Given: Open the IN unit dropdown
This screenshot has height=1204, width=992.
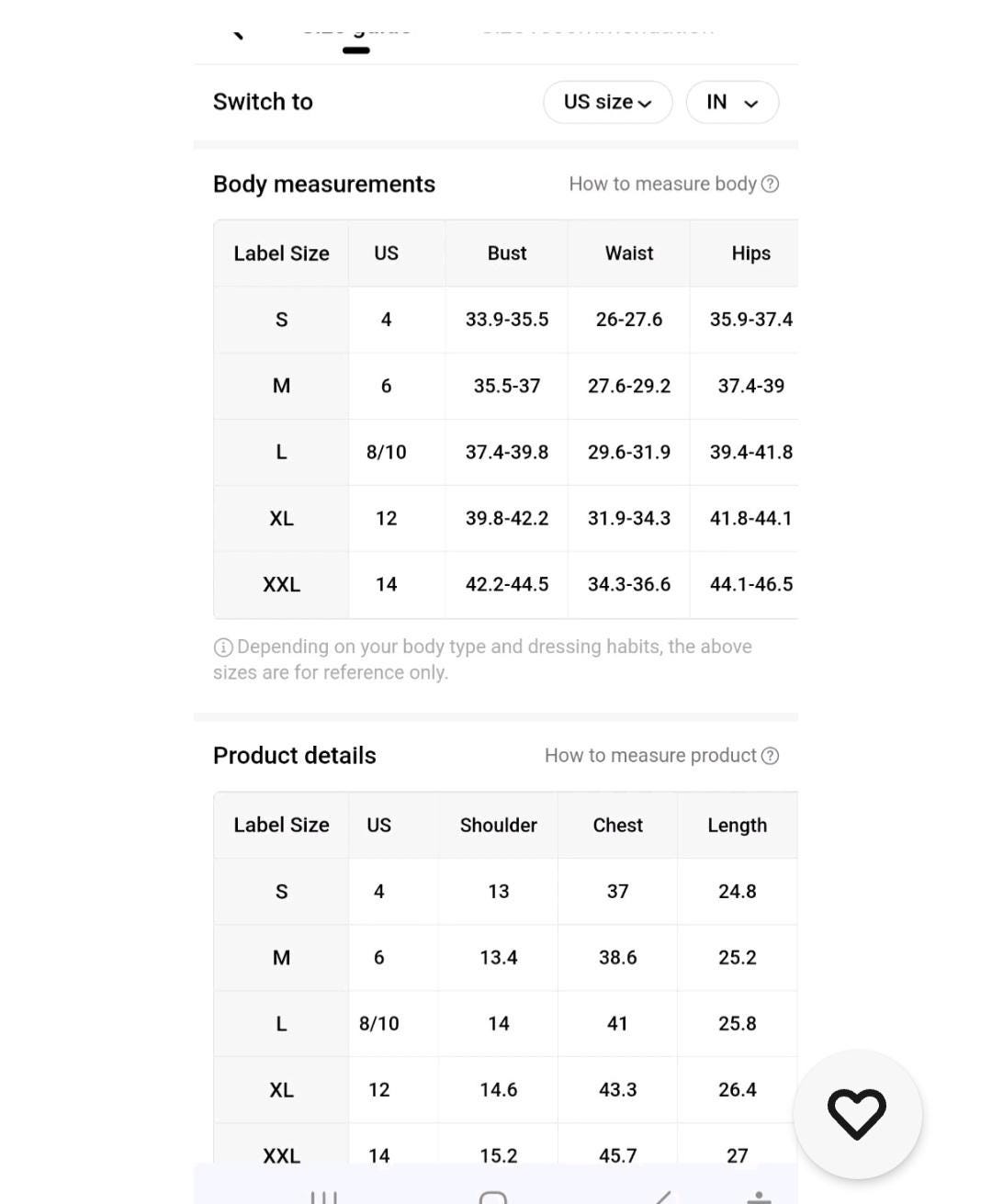Looking at the screenshot, I should pyautogui.click(x=732, y=102).
